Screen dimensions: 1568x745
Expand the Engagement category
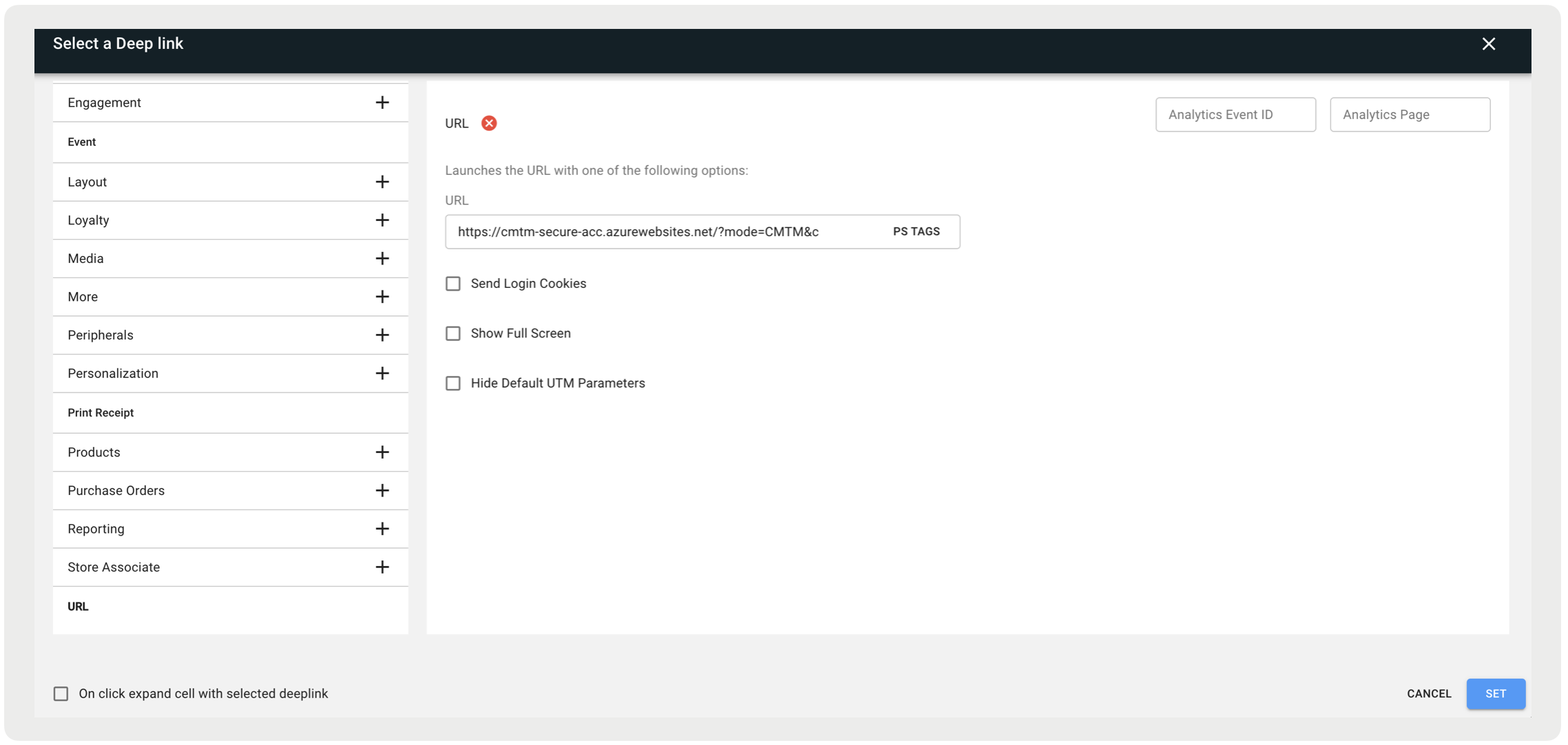coord(382,103)
